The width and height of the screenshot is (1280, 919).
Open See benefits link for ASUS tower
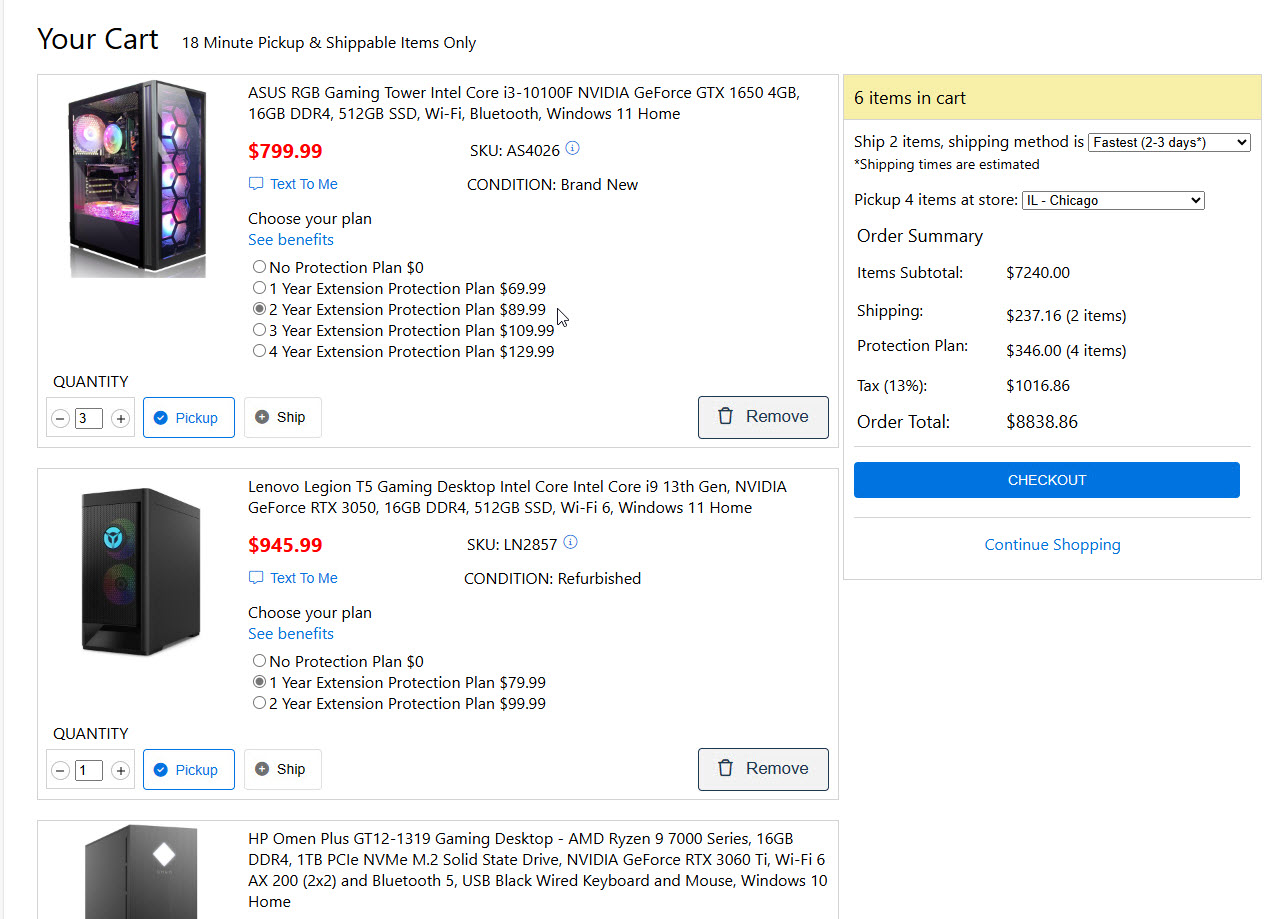[291, 240]
